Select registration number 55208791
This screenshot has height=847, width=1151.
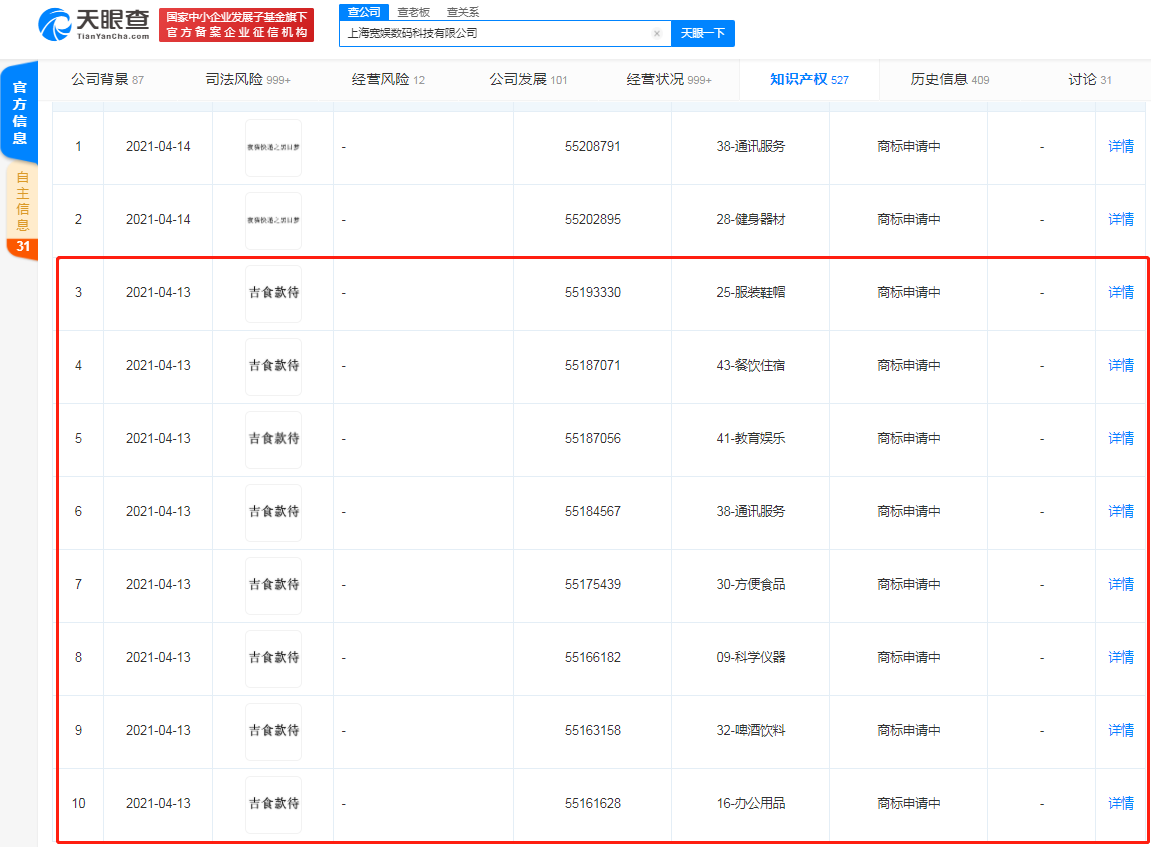point(592,147)
